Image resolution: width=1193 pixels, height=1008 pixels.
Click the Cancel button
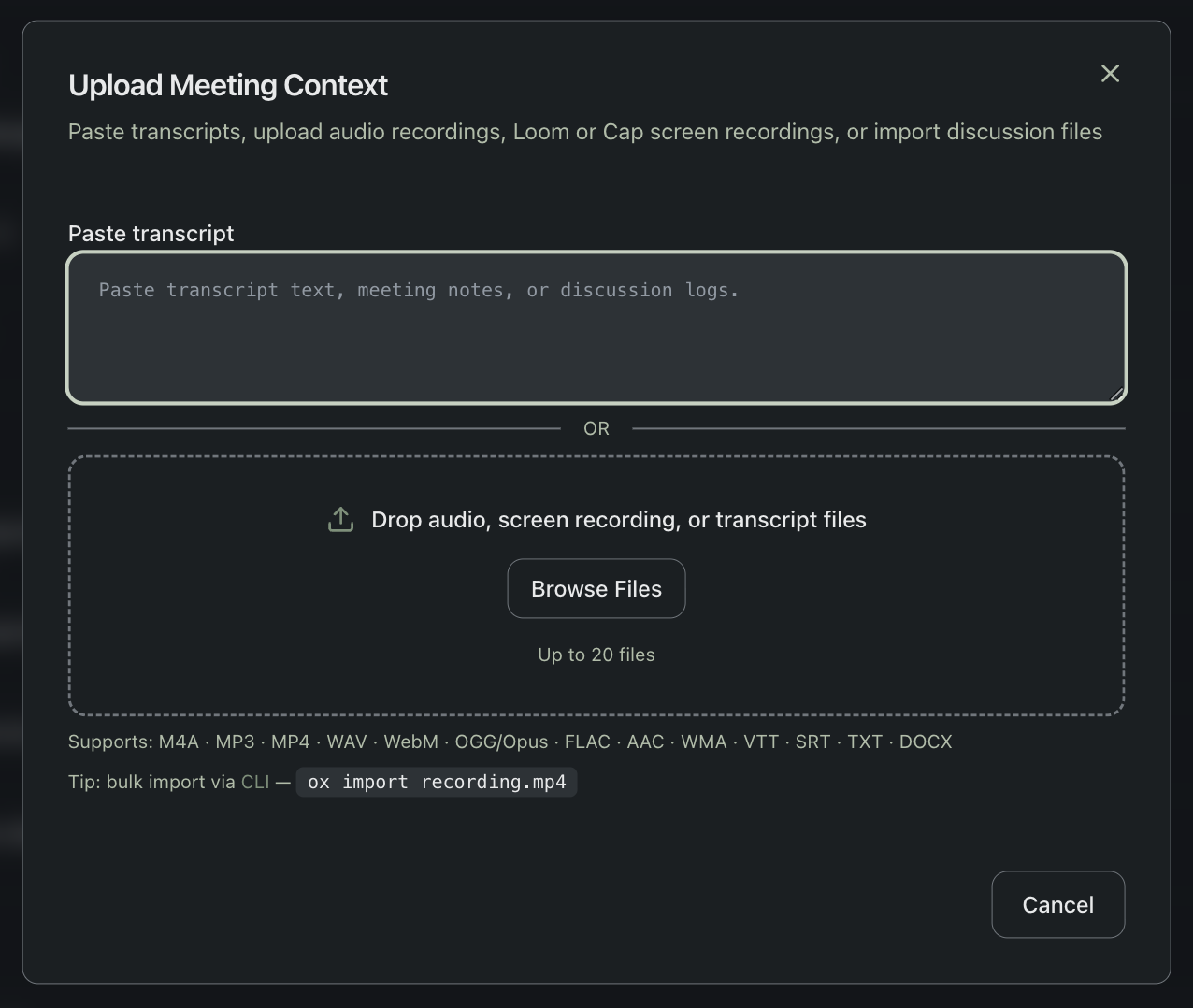pyautogui.click(x=1057, y=904)
